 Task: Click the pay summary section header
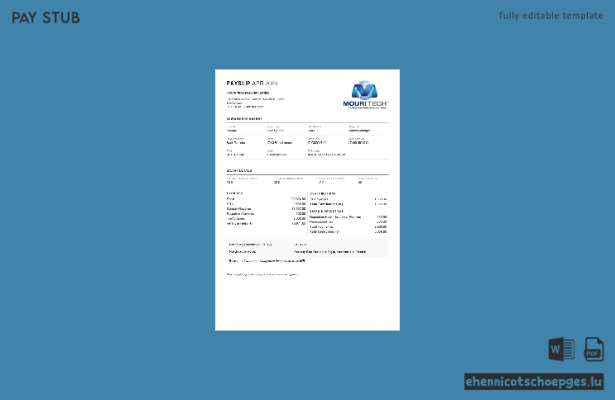coord(239,171)
